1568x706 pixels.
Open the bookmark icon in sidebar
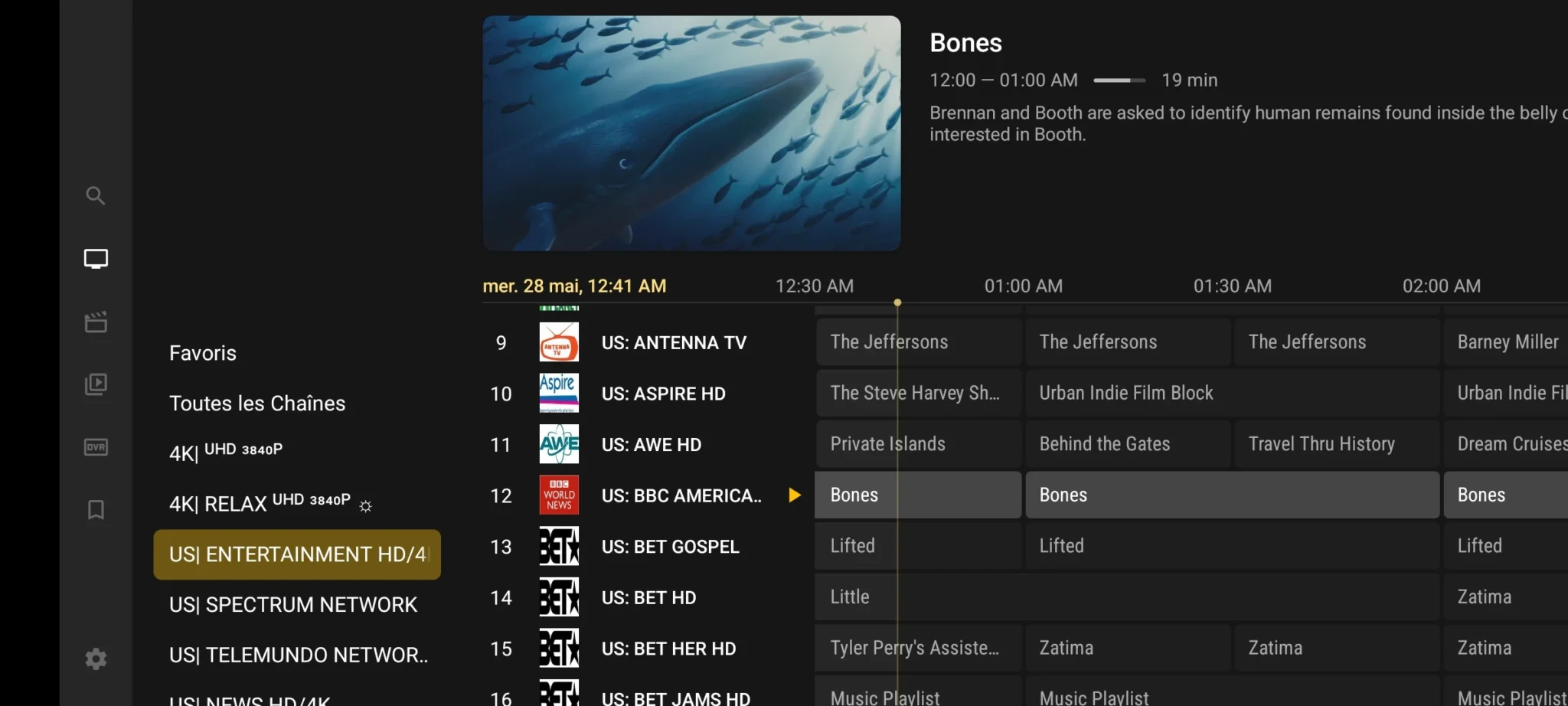pos(96,510)
